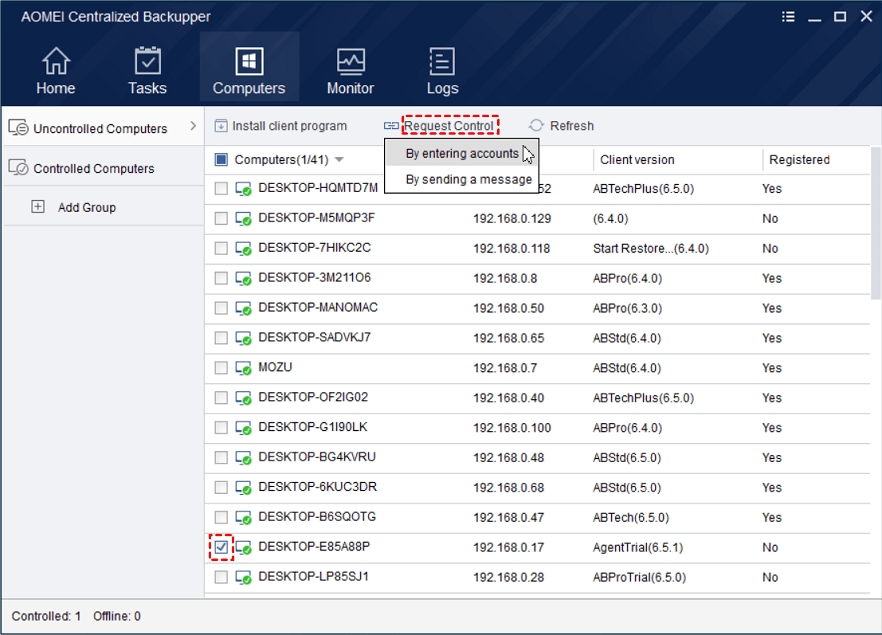Image resolution: width=882 pixels, height=635 pixels.
Task: Check the box for DESKTOP-LP85SJ1
Action: tap(221, 577)
